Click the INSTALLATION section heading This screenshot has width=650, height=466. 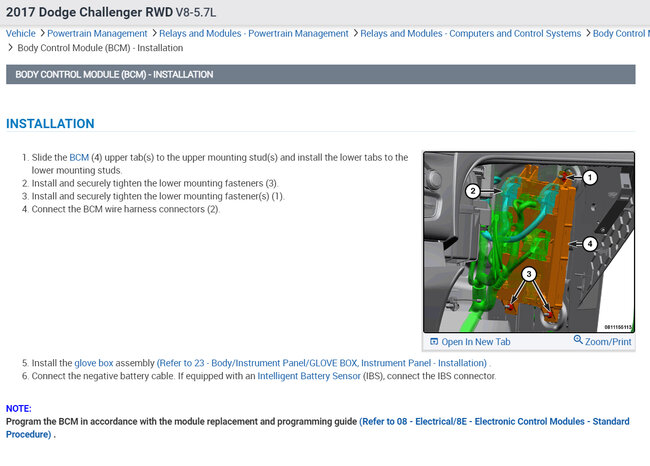pos(50,124)
